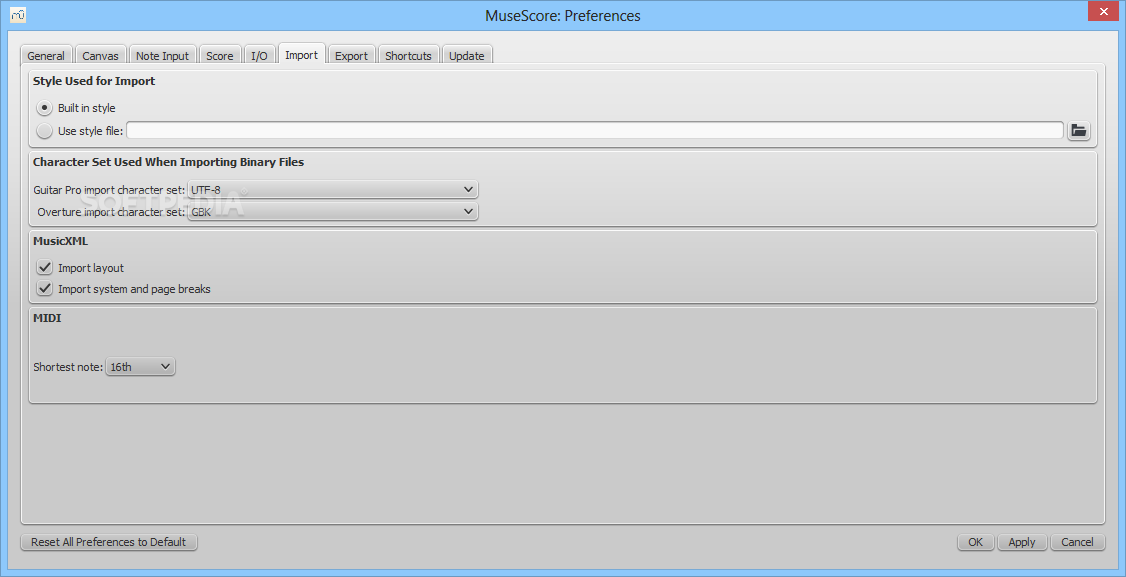Click the Shortest note label
Viewport: 1126px width, 577px height.
coord(68,366)
